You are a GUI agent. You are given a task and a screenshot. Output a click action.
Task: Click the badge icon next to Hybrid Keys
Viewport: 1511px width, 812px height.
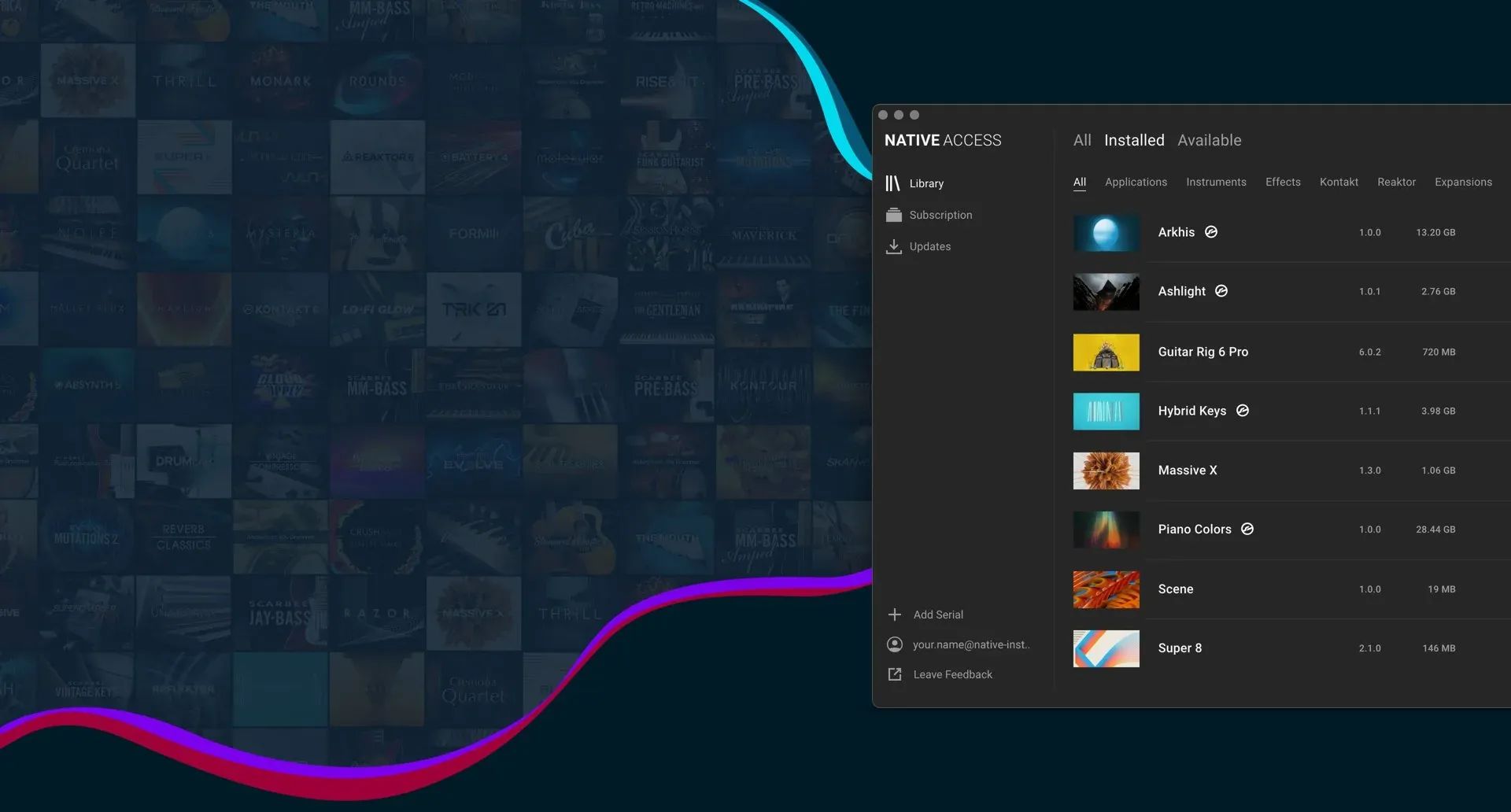click(1243, 411)
